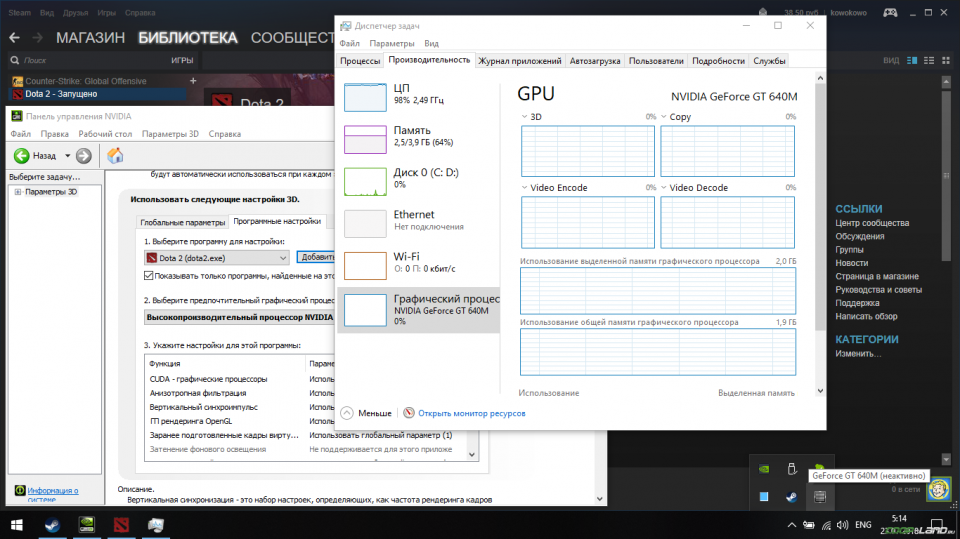Toggle show only programs found checkbox

(x=148, y=276)
